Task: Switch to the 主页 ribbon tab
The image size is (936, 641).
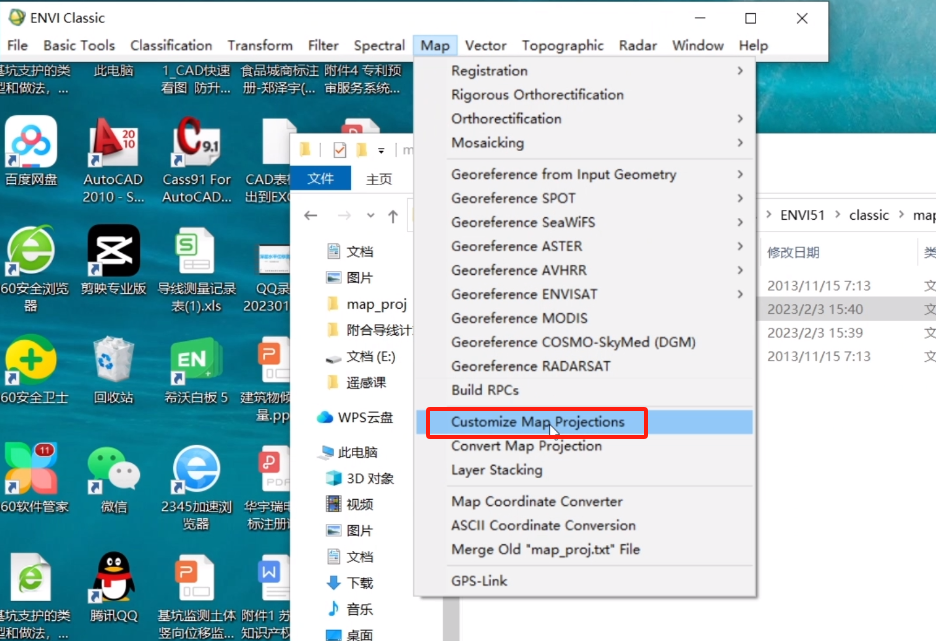Action: (x=379, y=179)
